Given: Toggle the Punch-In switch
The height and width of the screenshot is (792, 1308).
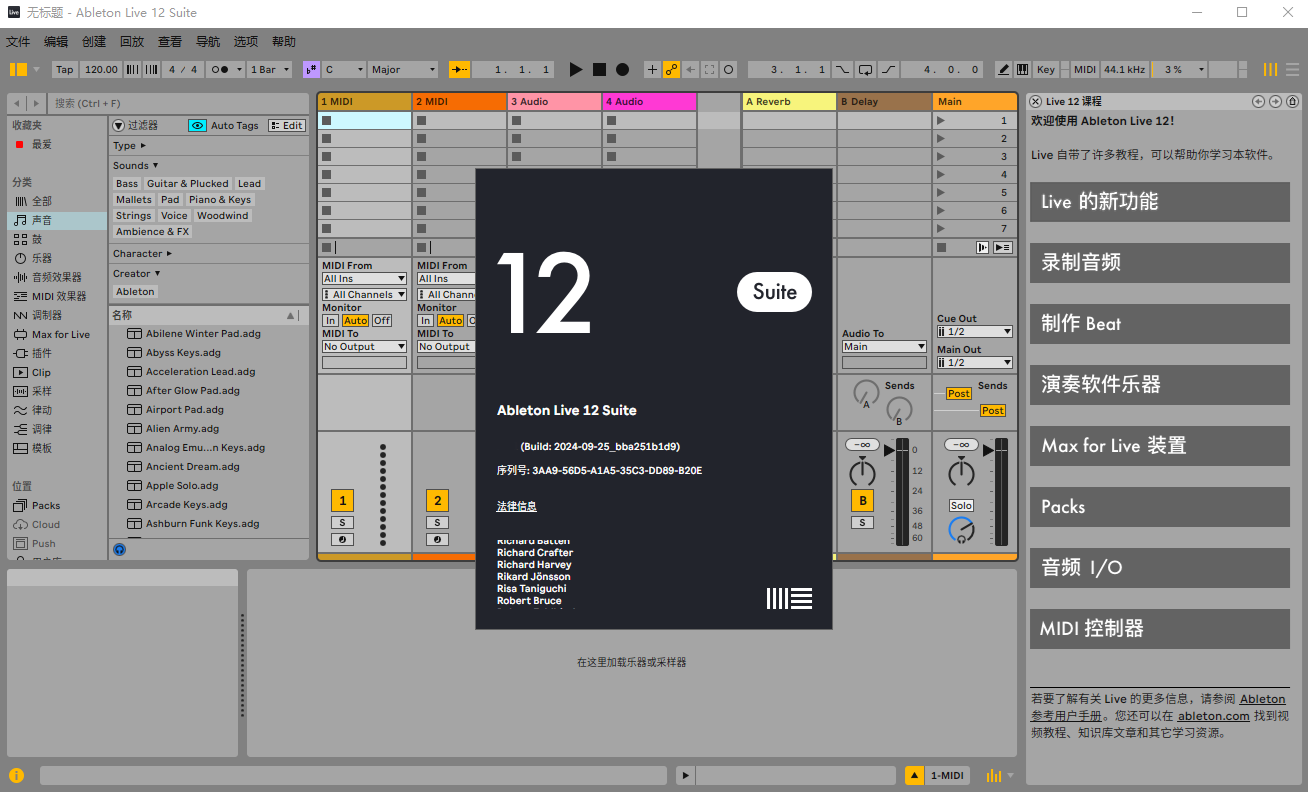Looking at the screenshot, I should [842, 70].
